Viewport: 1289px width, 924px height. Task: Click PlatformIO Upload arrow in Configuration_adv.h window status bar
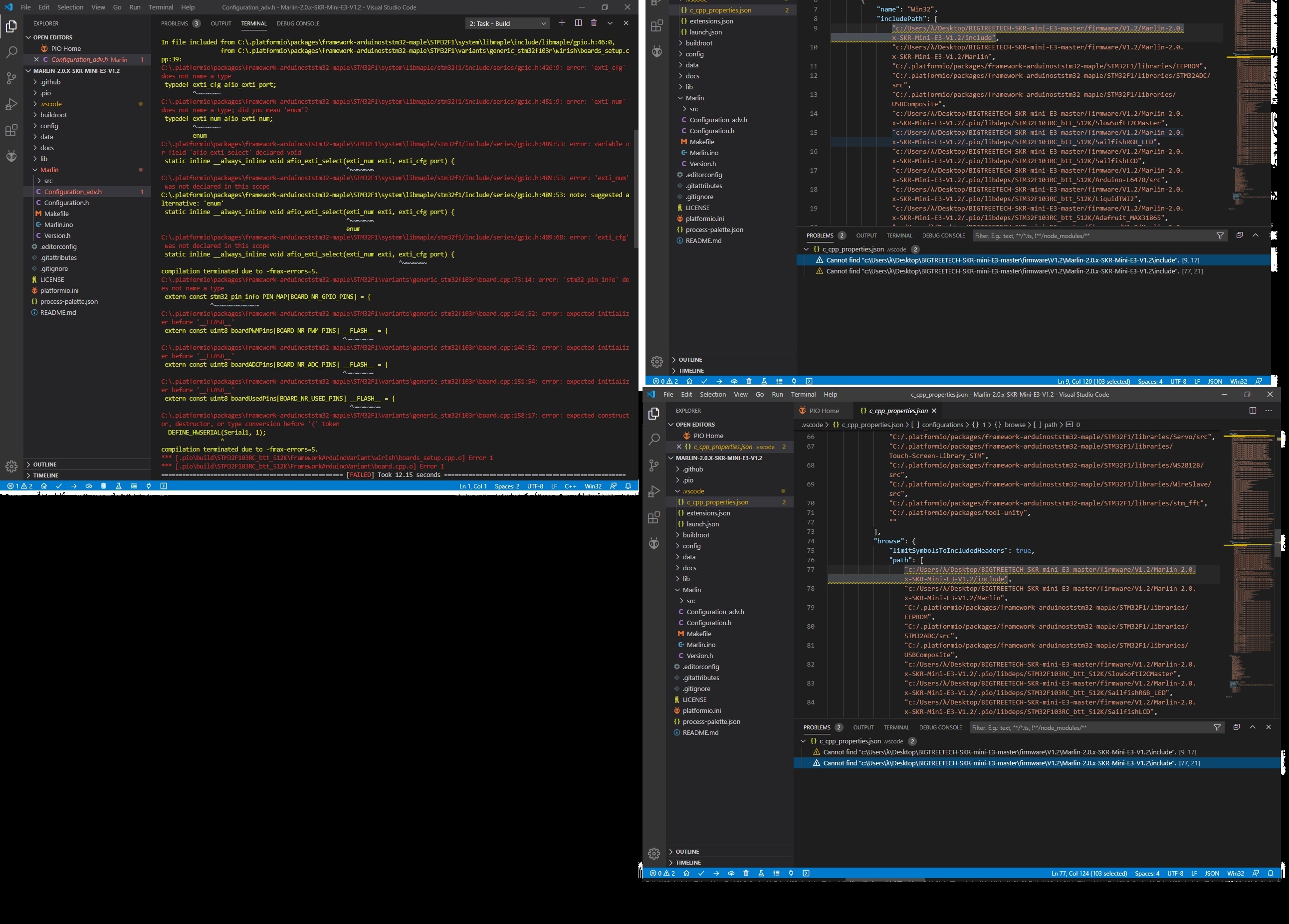coord(74,486)
